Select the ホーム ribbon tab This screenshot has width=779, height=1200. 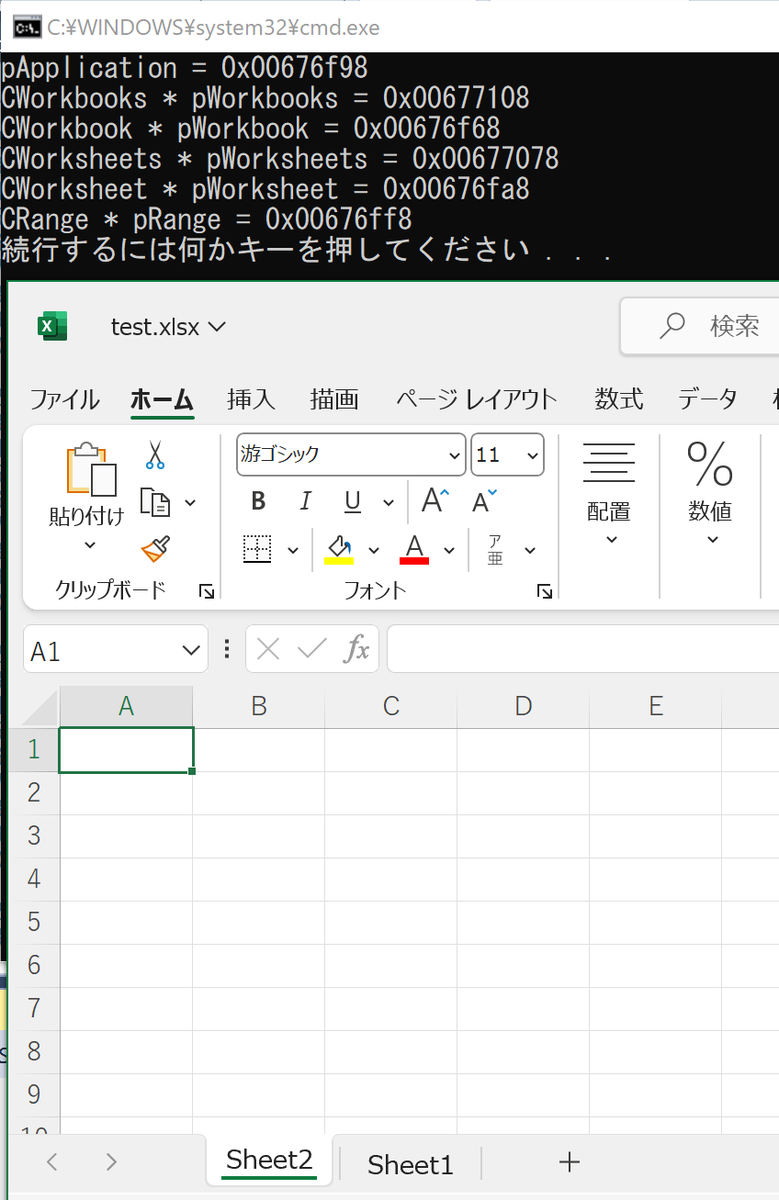point(162,399)
